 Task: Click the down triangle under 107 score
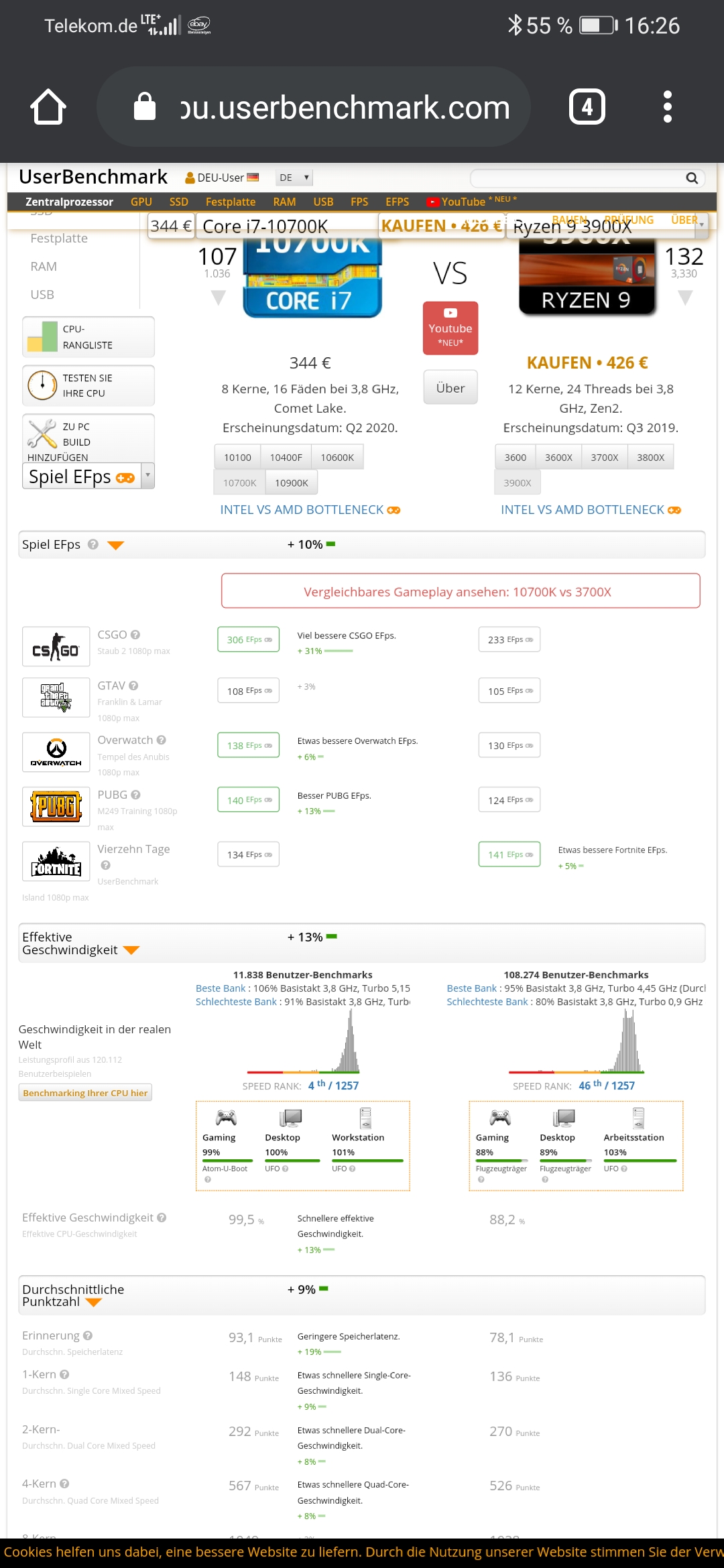click(219, 298)
